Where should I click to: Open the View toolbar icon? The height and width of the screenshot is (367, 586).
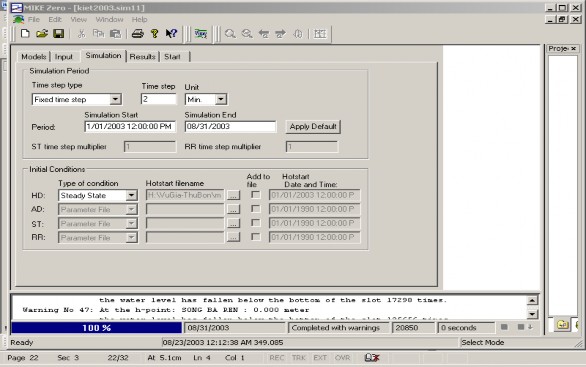[201, 34]
